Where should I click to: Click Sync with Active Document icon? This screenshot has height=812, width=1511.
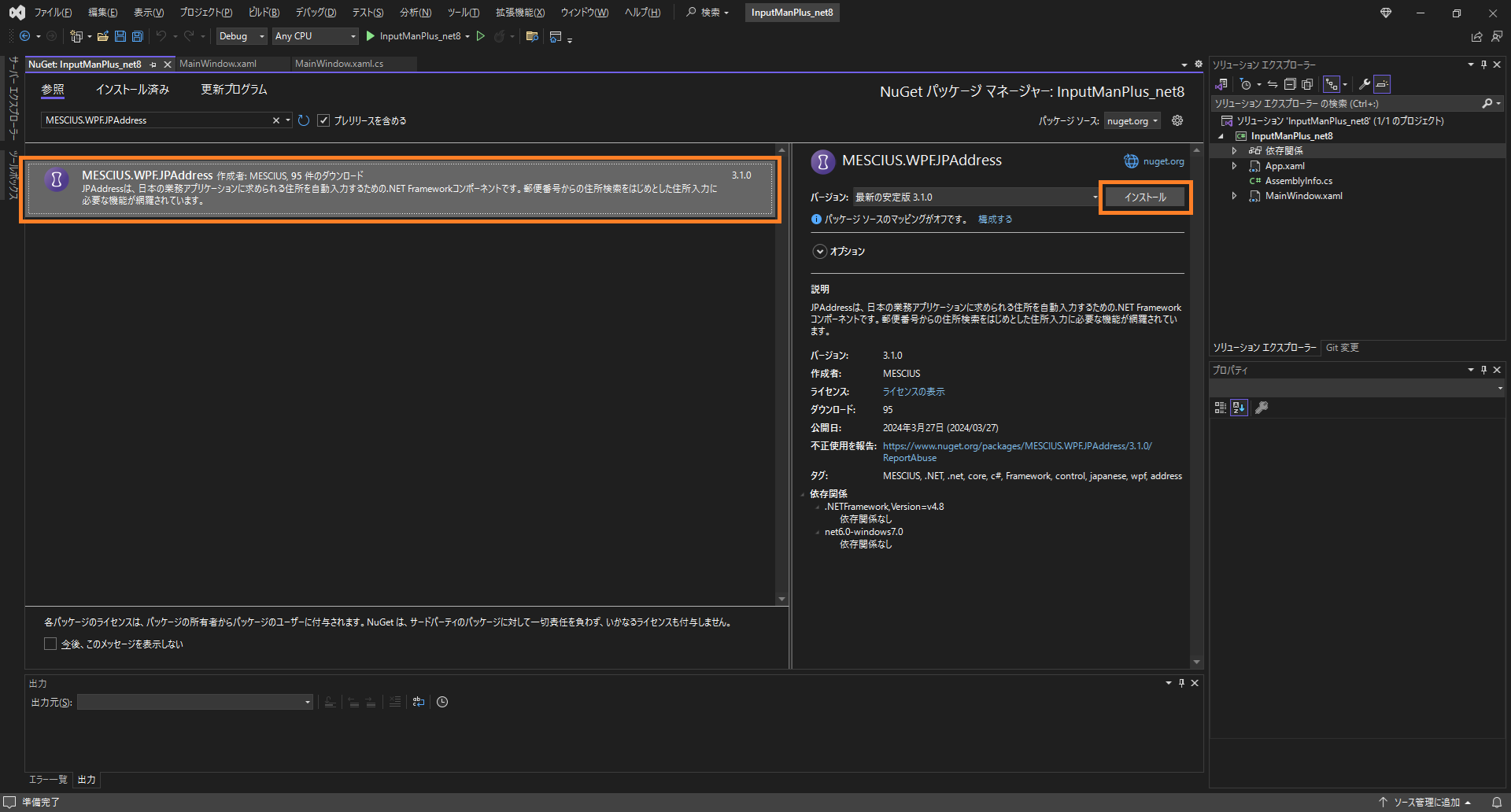1273,84
